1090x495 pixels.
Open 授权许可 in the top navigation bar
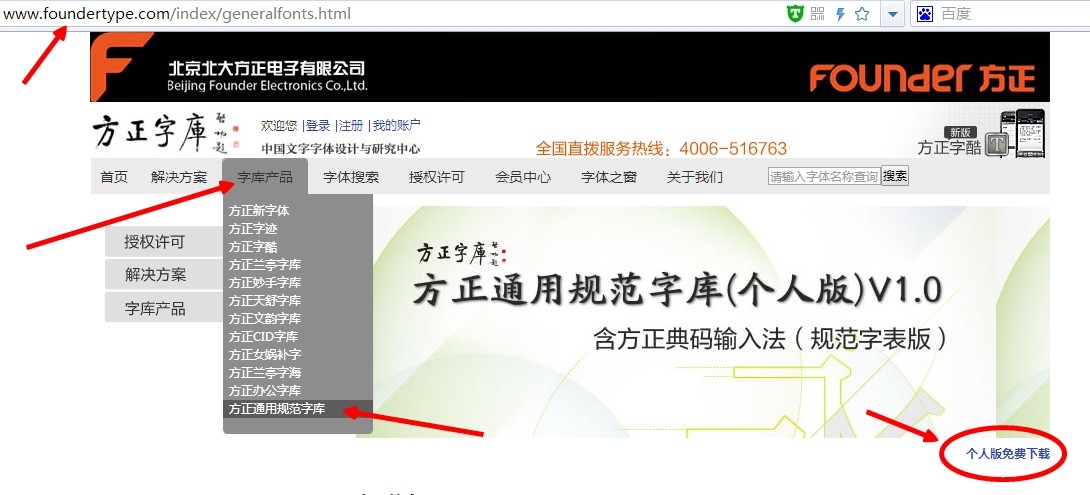pyautogui.click(x=437, y=177)
